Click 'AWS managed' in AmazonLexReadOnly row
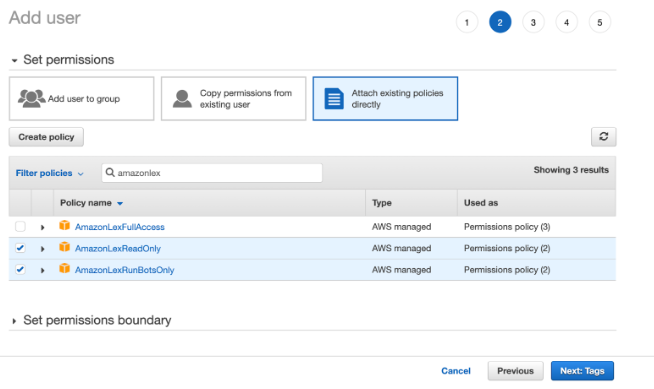This screenshot has width=654, height=389. click(x=402, y=248)
